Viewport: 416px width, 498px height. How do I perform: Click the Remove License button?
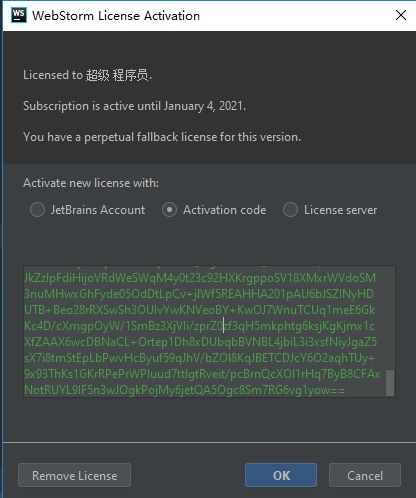(x=74, y=475)
